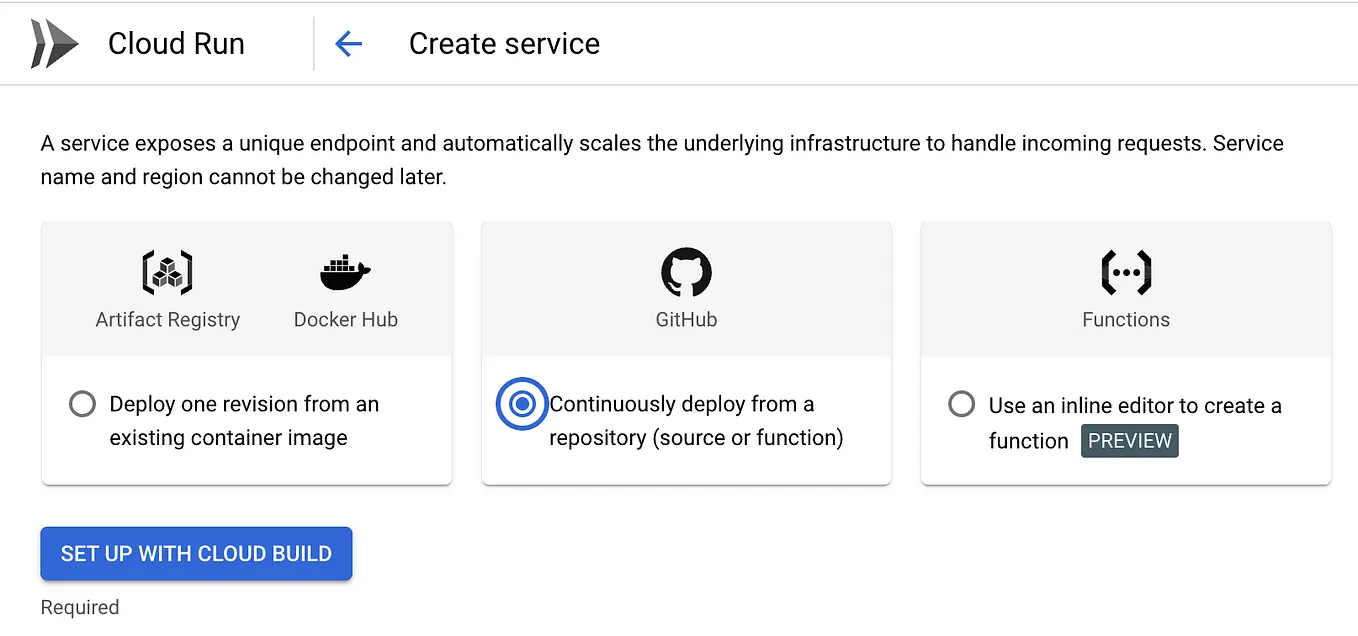This screenshot has height=636, width=1358.
Task: Click the Required label text
Action: pos(79,607)
